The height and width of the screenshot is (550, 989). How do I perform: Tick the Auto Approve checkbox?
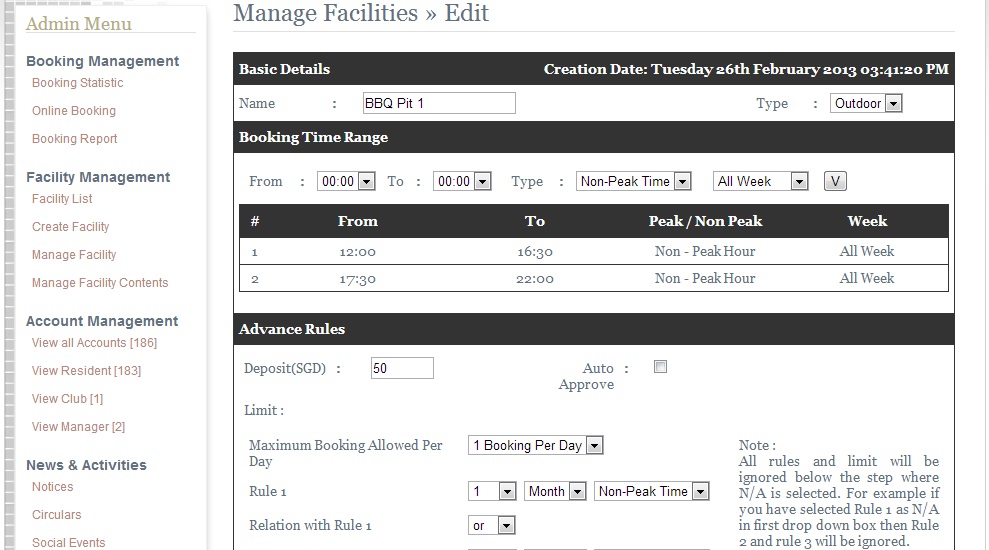[660, 367]
